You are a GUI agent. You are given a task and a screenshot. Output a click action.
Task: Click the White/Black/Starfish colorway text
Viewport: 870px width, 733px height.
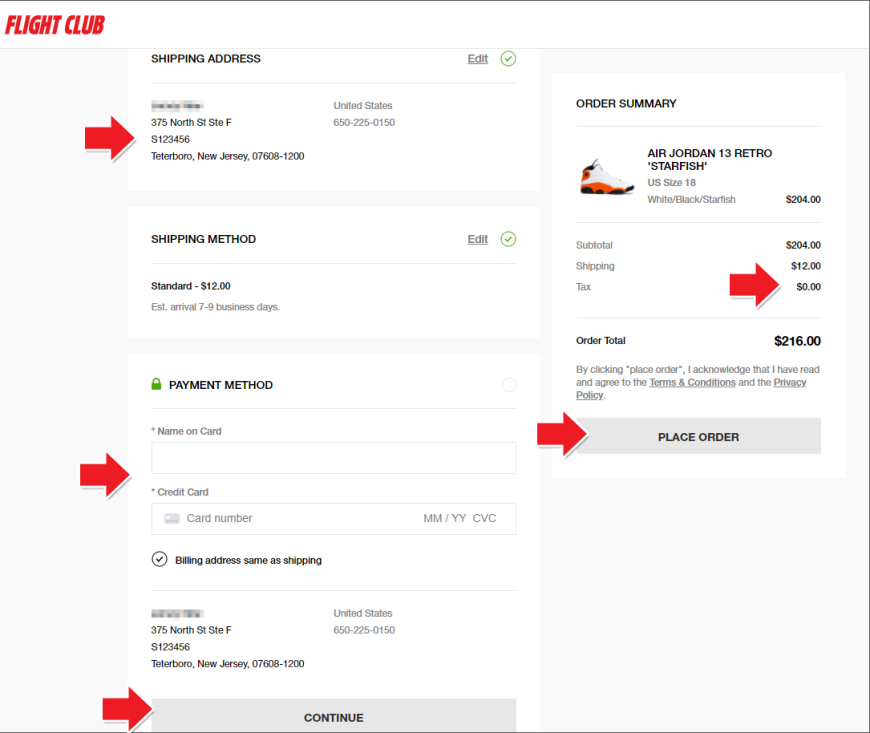click(x=691, y=199)
